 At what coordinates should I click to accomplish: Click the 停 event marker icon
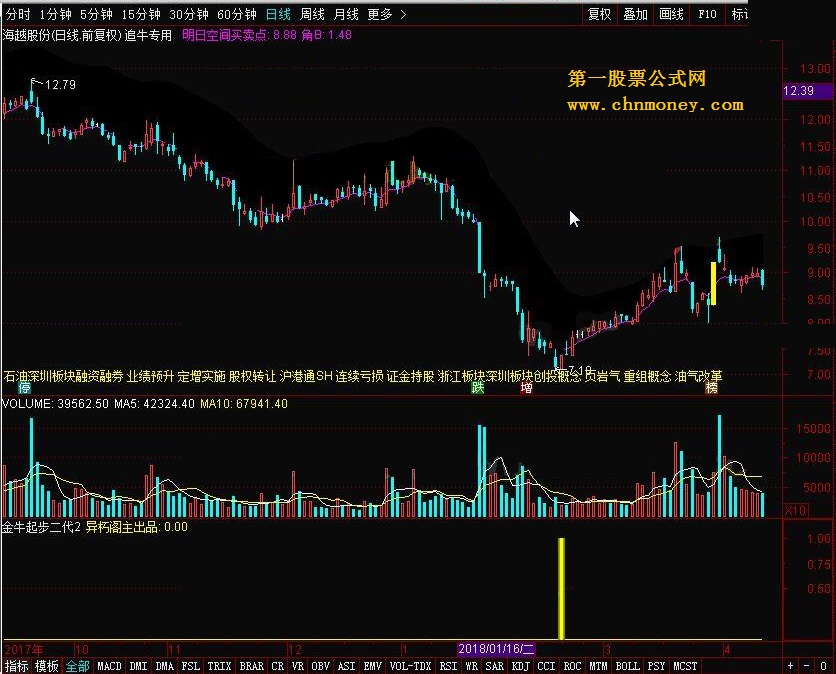click(x=24, y=388)
